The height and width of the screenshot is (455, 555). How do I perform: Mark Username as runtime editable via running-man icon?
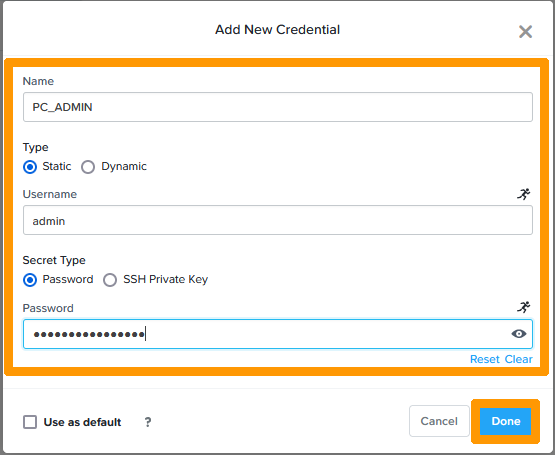(x=523, y=194)
